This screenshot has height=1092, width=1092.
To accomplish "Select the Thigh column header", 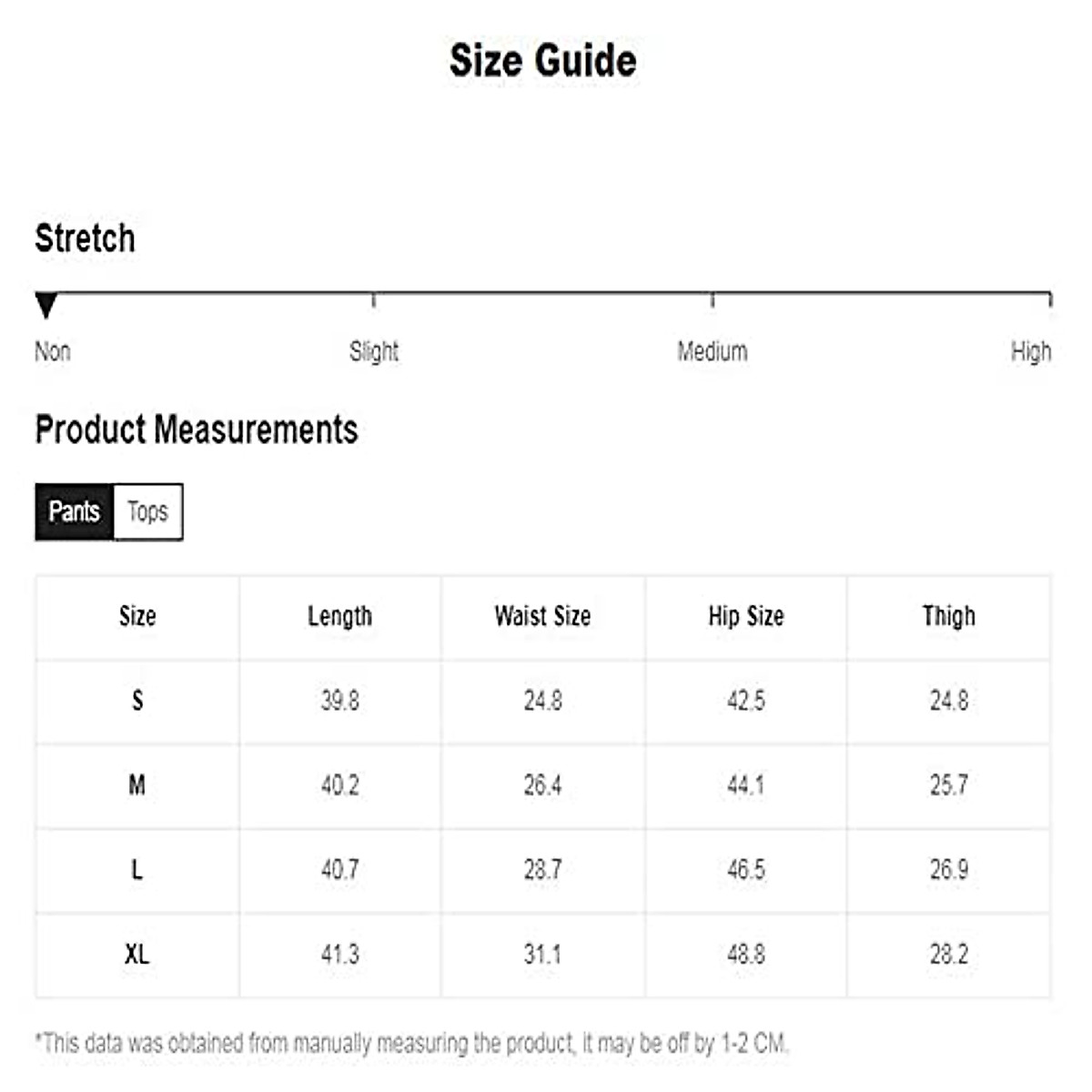I will coord(948,616).
